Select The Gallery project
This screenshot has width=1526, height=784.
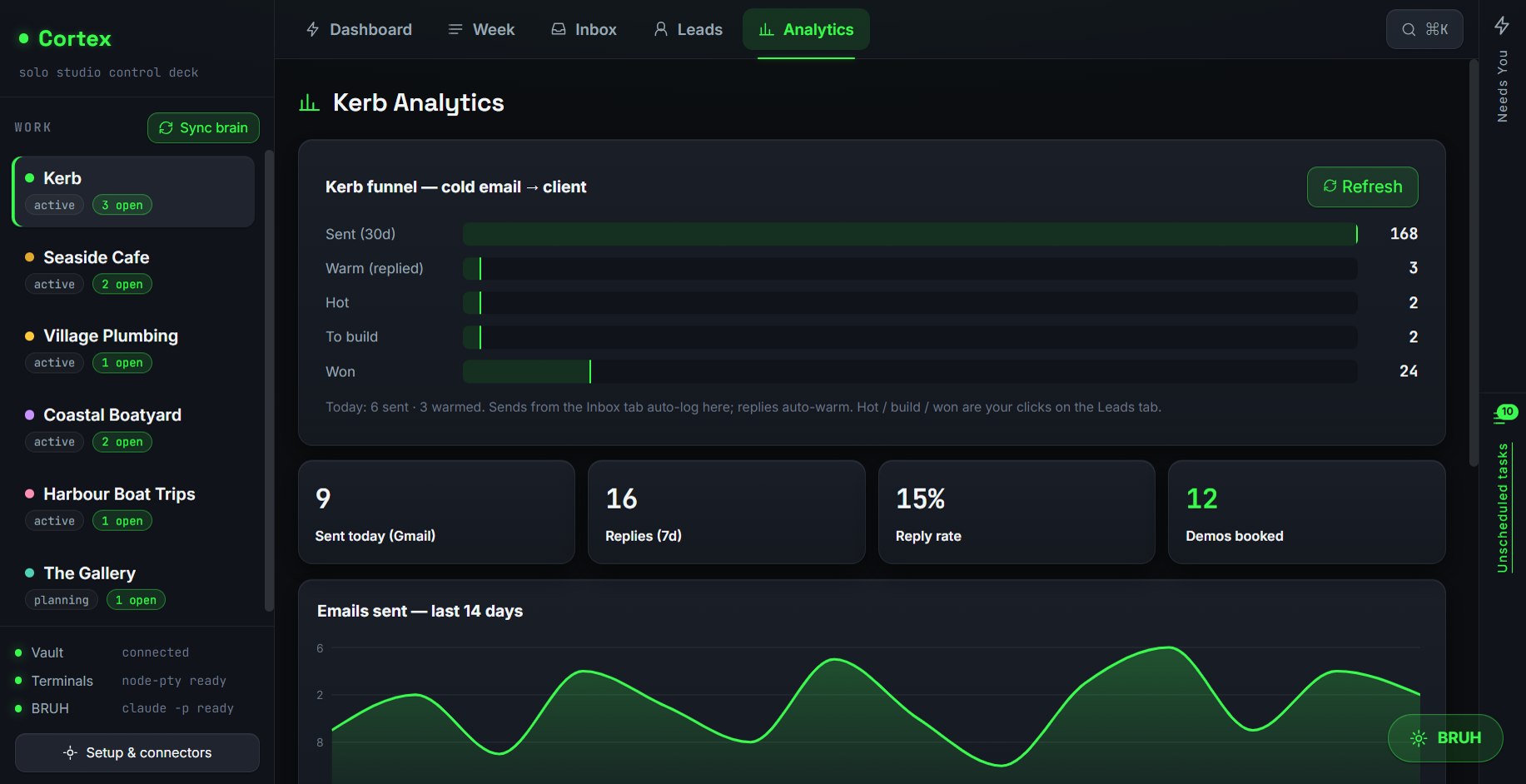pyautogui.click(x=133, y=587)
